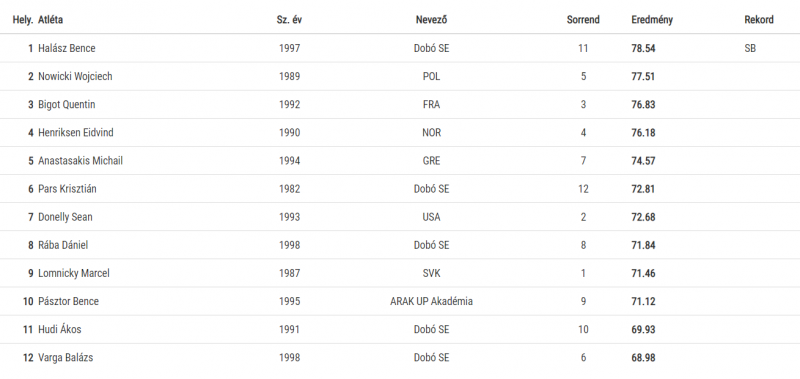The width and height of the screenshot is (800, 379).
Task: Sort by Eredmény column header
Action: click(652, 20)
